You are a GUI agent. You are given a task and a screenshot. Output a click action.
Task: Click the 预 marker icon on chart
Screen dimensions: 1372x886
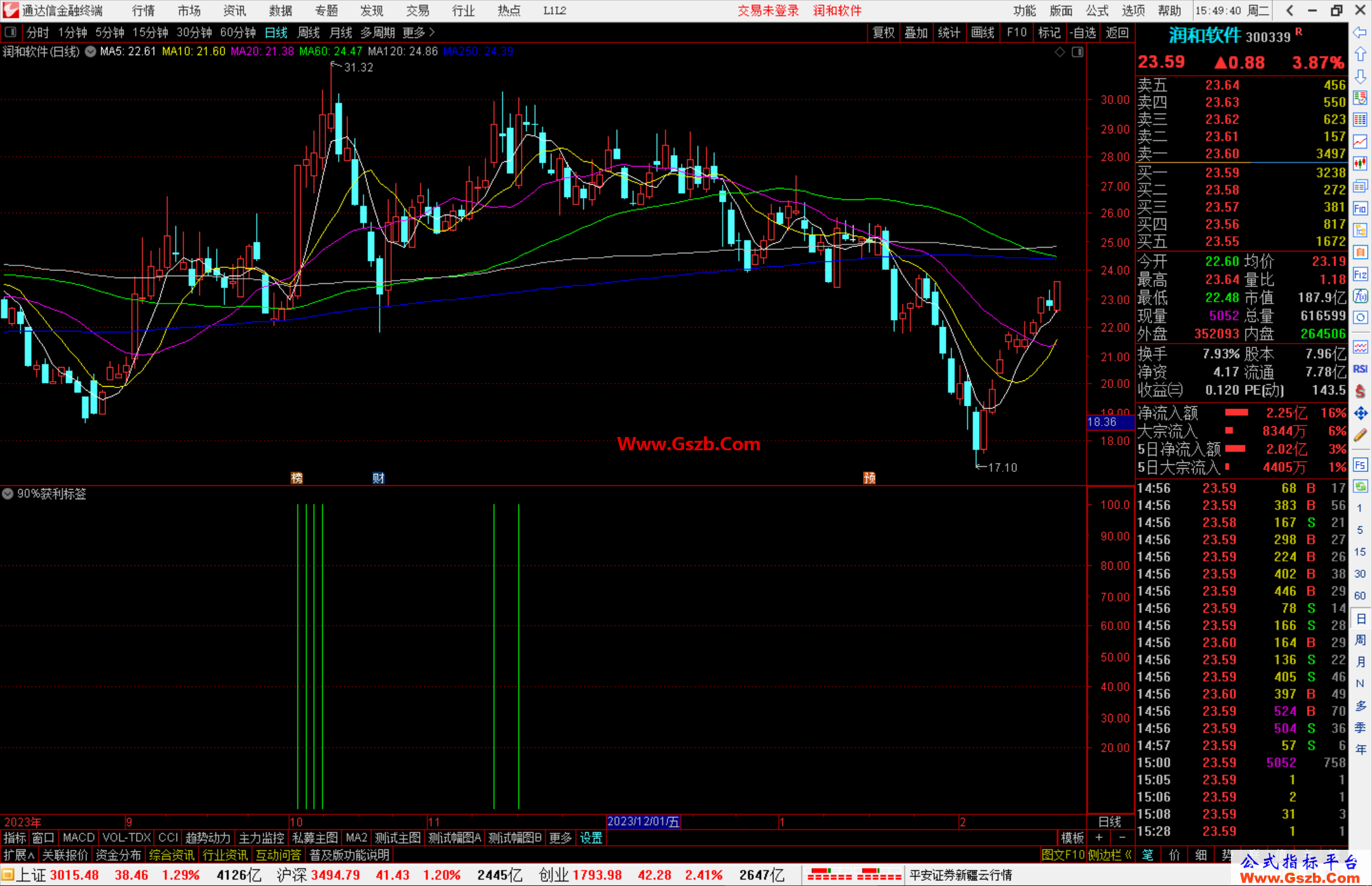(870, 478)
